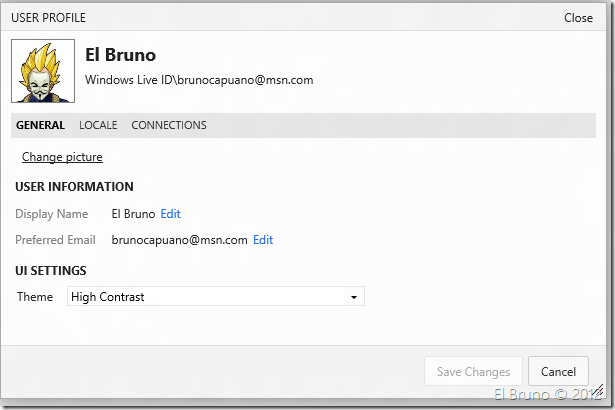Edit the Preferred Email address

coord(263,240)
